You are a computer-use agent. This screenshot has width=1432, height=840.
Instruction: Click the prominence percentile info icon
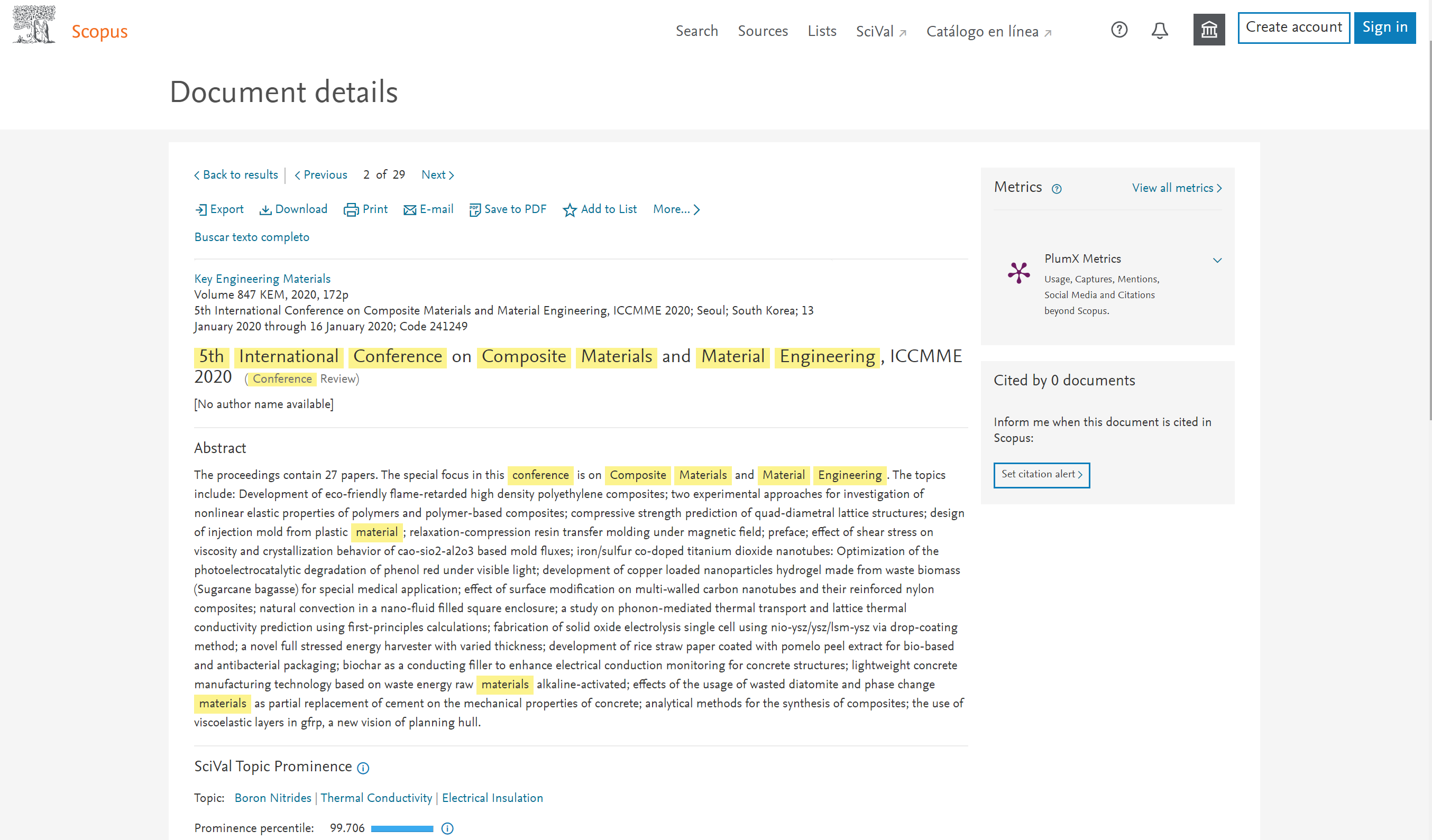[x=447, y=829]
